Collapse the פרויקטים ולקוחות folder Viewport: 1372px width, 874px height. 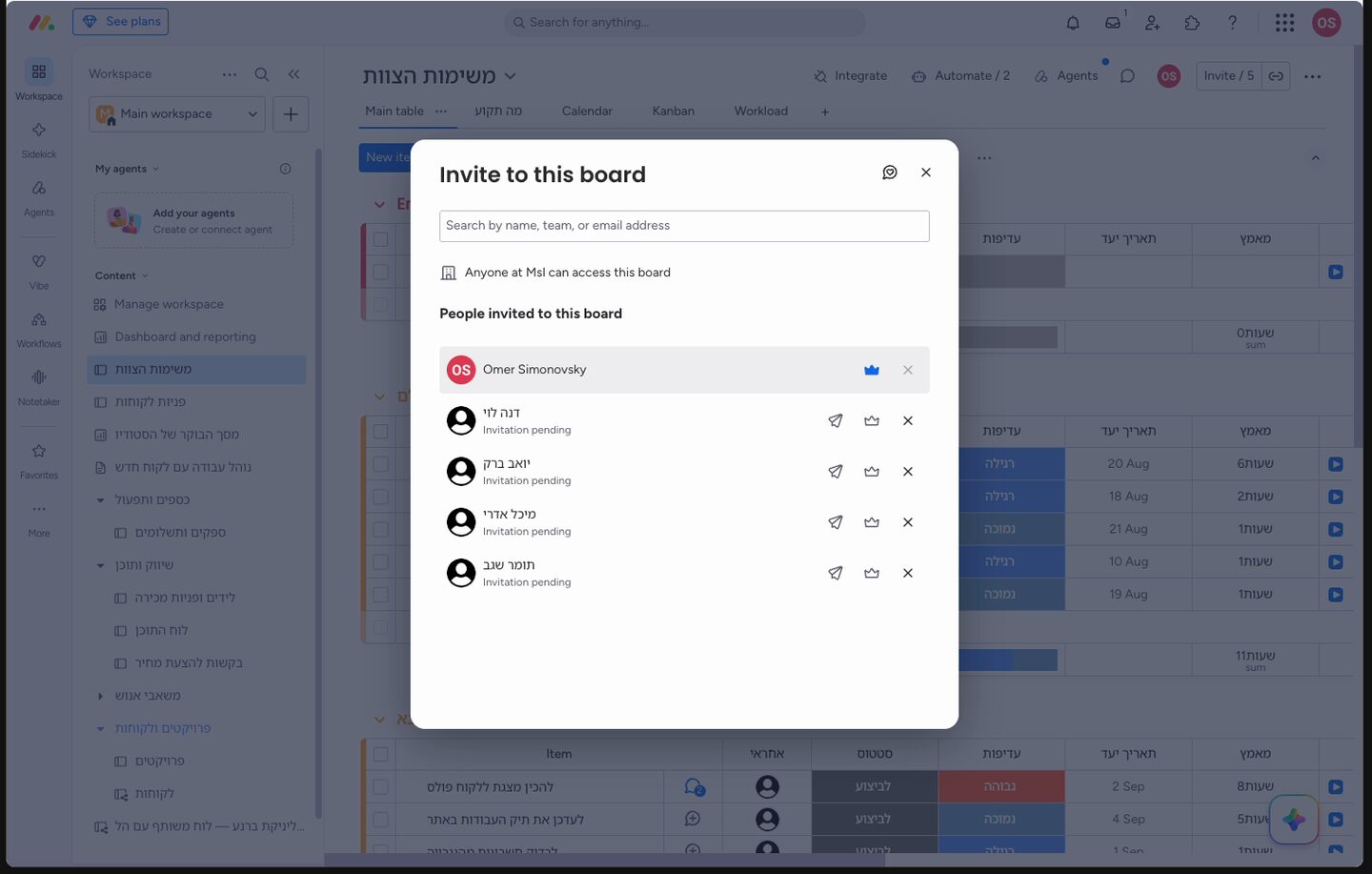coord(101,729)
